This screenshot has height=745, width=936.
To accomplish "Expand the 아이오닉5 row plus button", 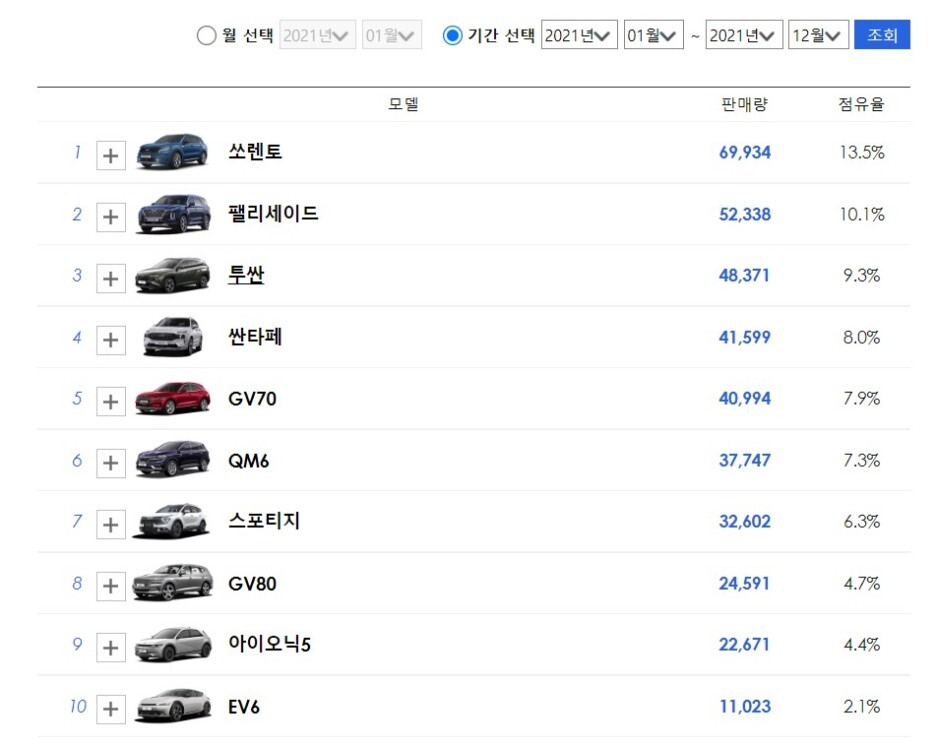I will tap(111, 647).
